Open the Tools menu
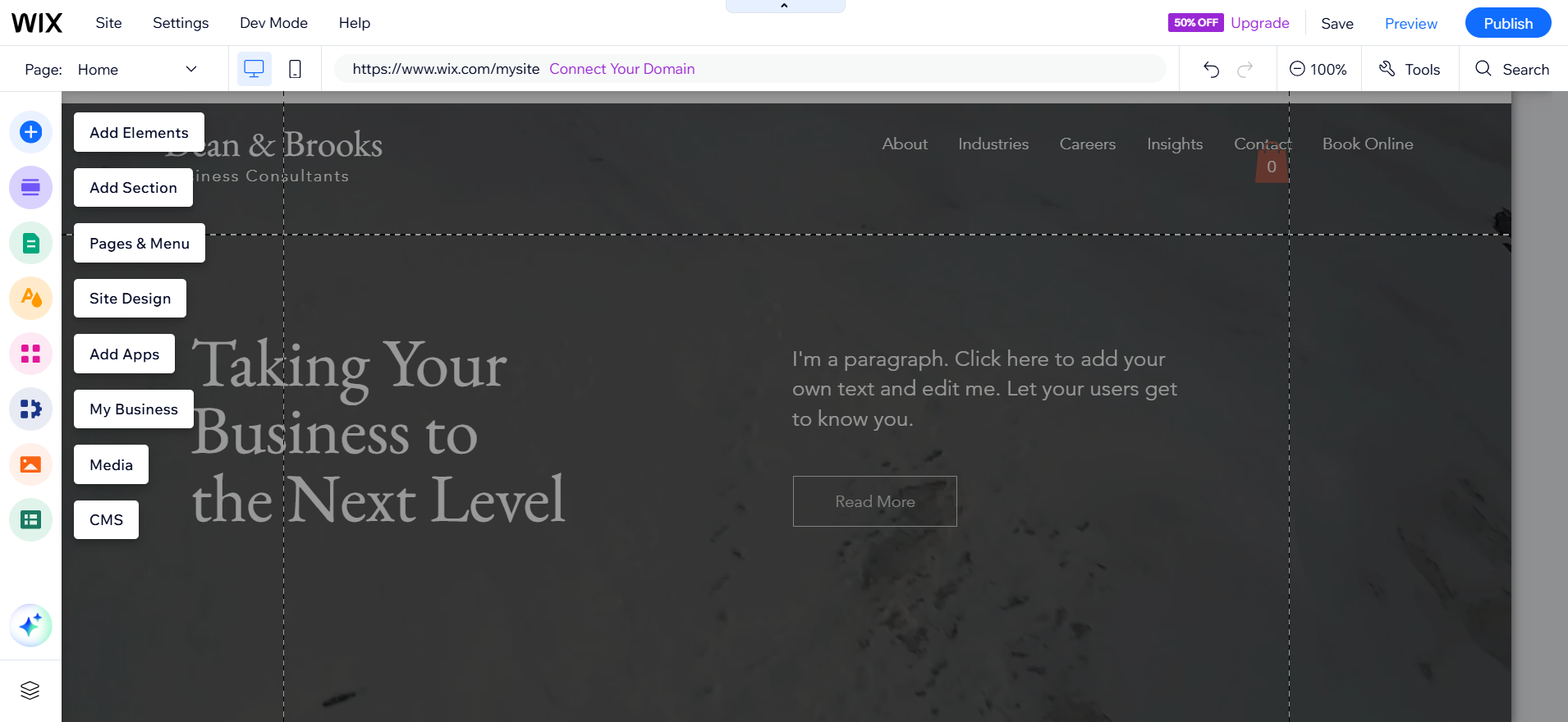The image size is (1568, 722). pyautogui.click(x=1410, y=69)
